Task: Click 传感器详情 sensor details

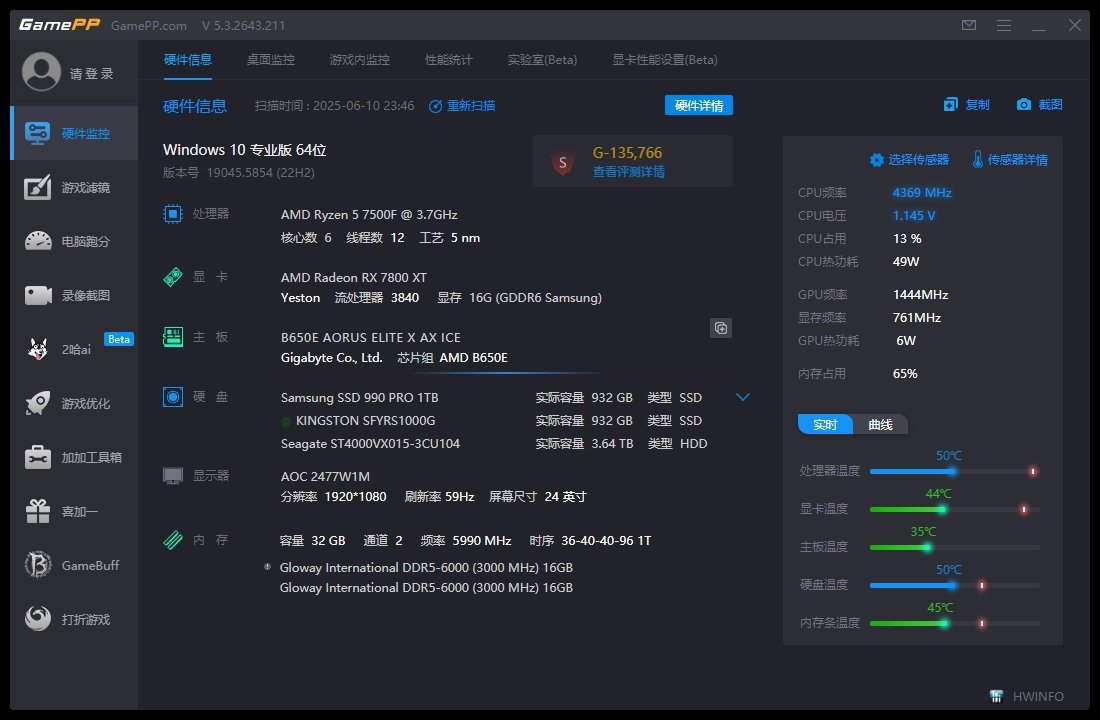Action: click(x=1010, y=159)
